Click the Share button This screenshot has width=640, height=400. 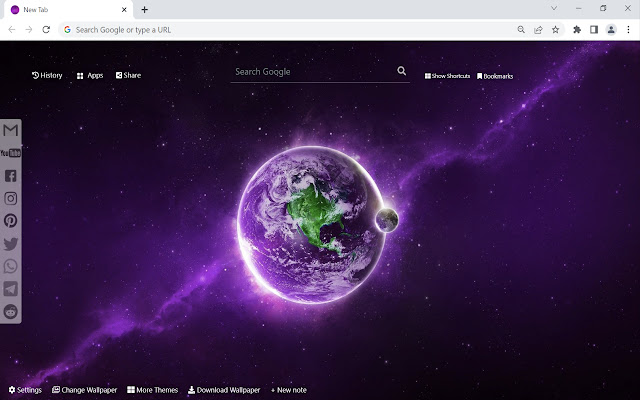(128, 75)
